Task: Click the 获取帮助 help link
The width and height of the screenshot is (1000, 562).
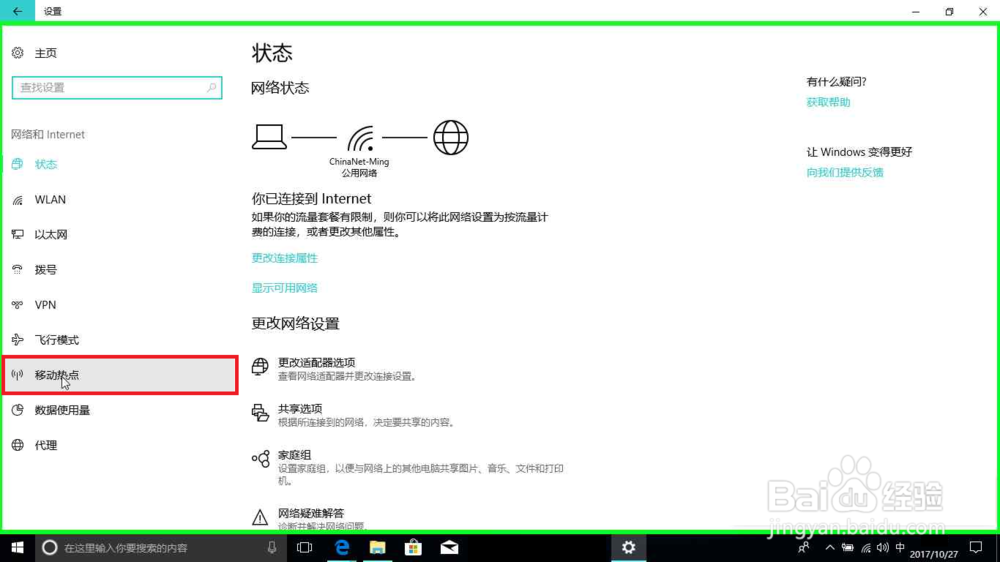Action: pos(828,102)
